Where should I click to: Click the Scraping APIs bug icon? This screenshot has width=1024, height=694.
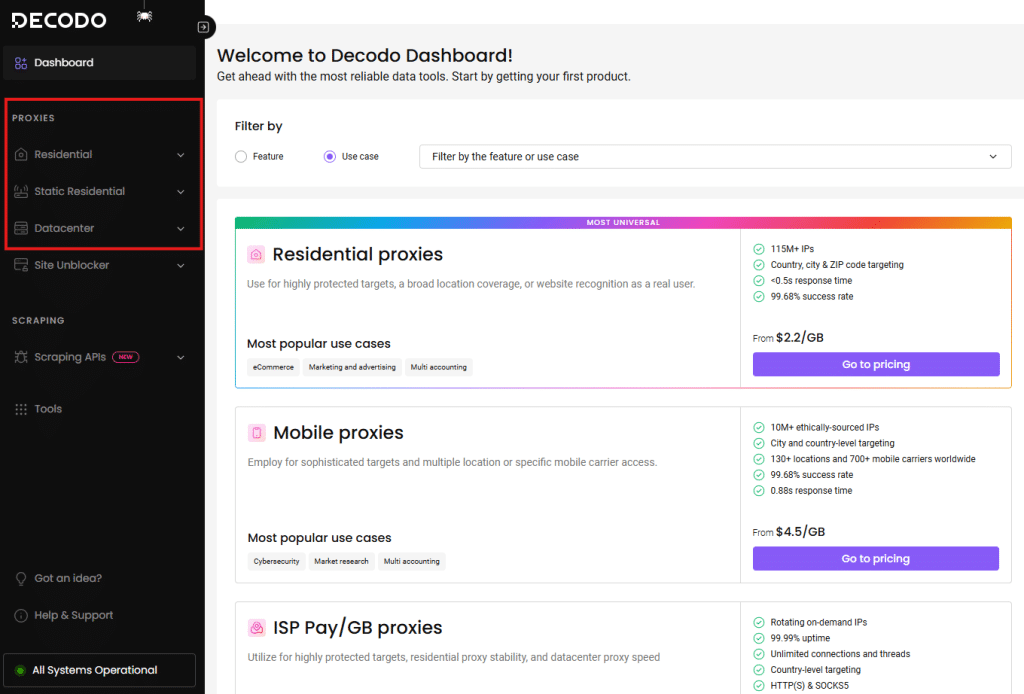(21, 357)
